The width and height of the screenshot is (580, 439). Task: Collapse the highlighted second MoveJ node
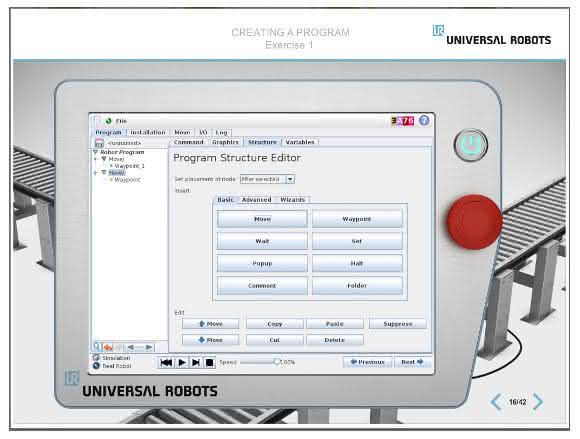(104, 173)
